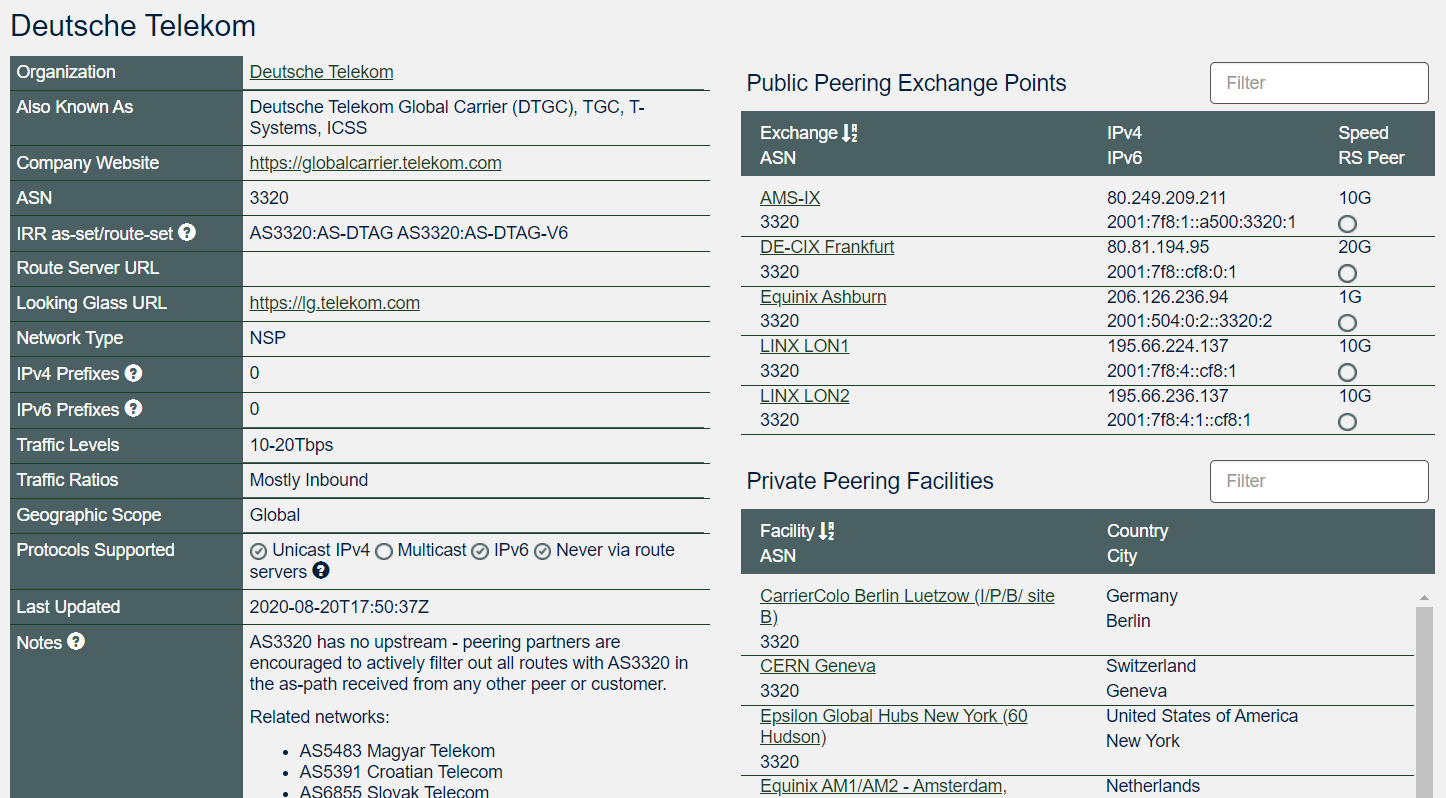Select the Switzerland country cell

[x=1151, y=666]
